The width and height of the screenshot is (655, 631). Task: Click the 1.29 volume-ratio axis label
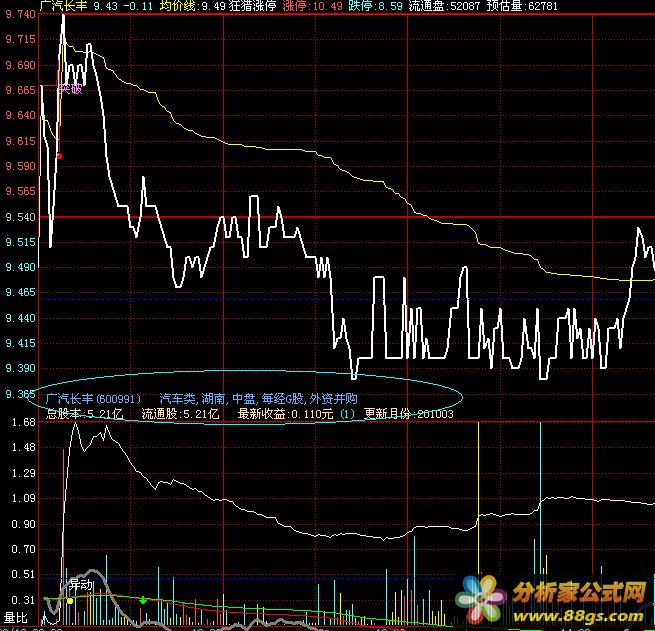24,473
